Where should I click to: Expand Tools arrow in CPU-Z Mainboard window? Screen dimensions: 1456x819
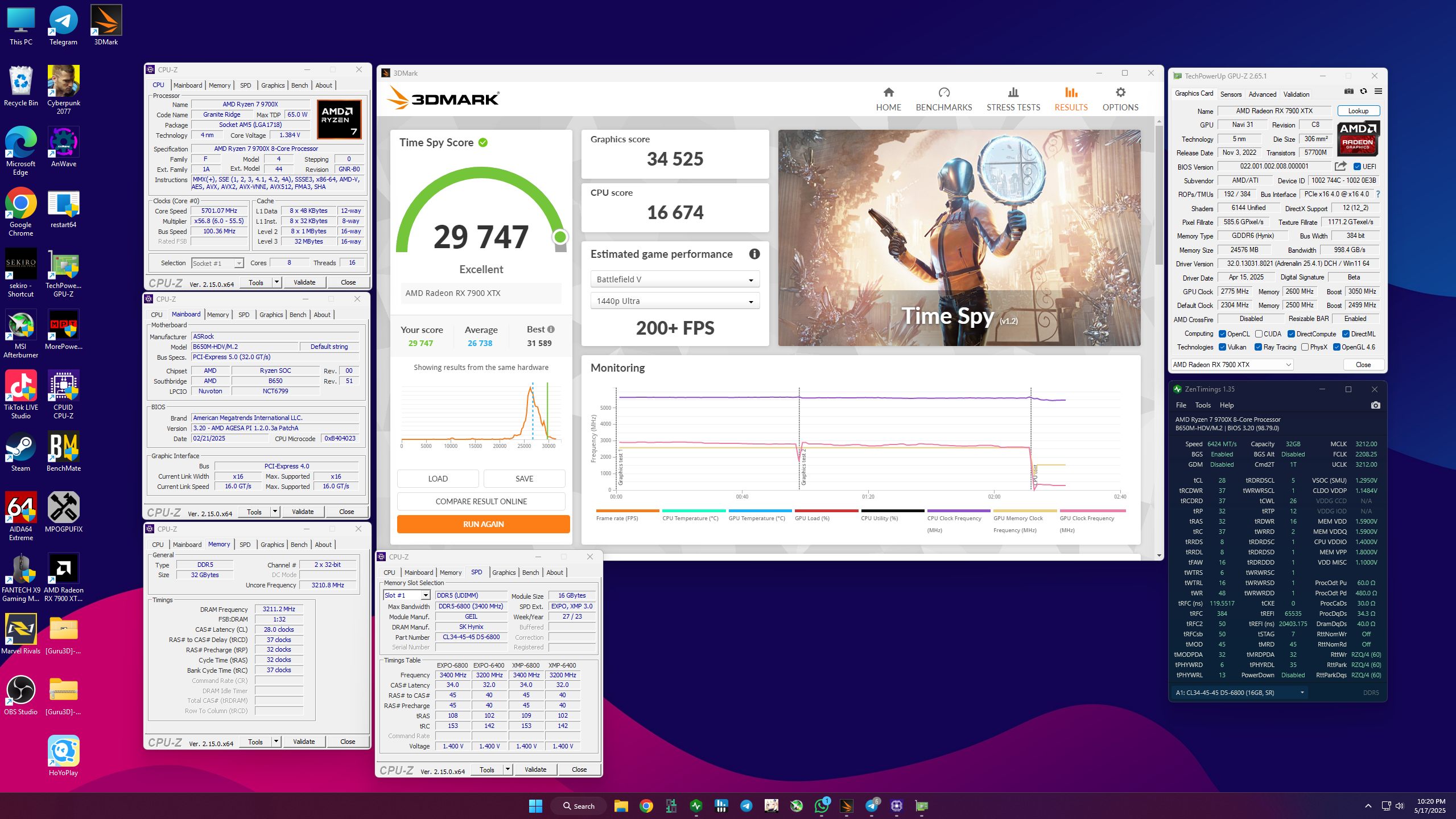click(275, 512)
